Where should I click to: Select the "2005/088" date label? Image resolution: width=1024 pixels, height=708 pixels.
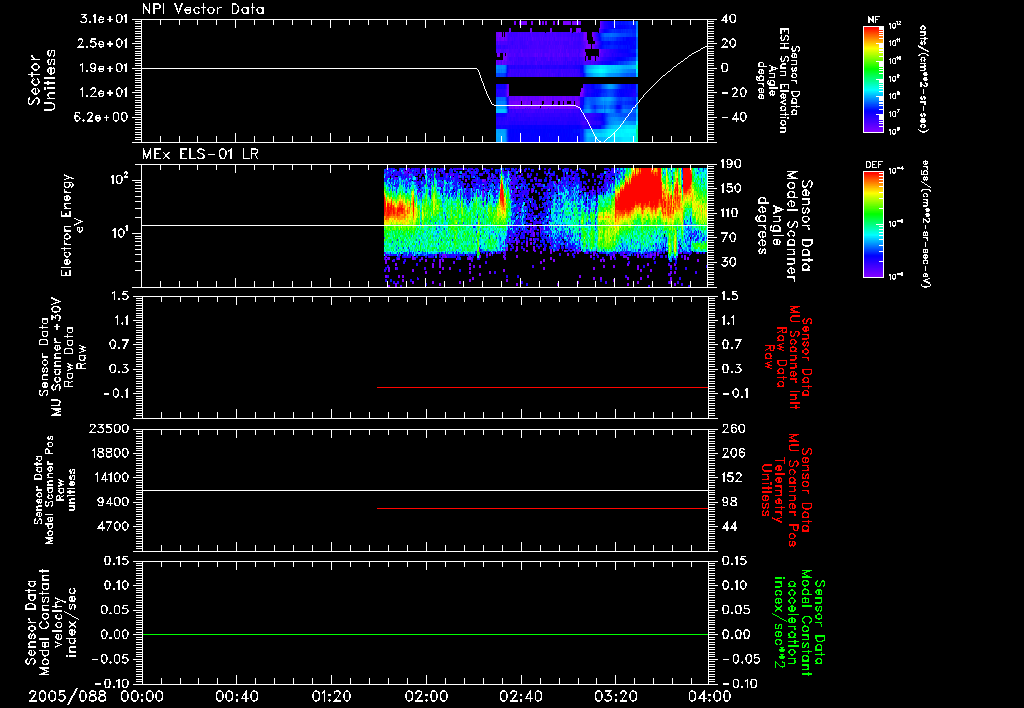pyautogui.click(x=67, y=696)
